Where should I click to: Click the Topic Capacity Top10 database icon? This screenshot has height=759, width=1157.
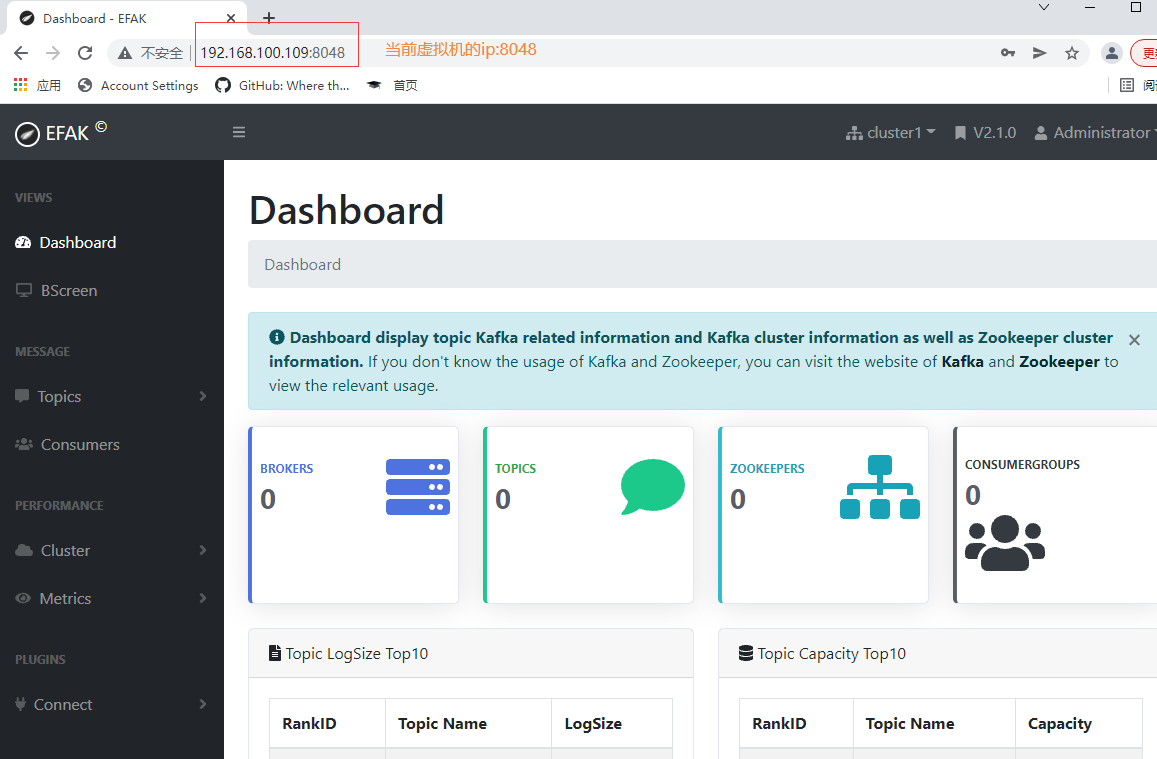(746, 653)
